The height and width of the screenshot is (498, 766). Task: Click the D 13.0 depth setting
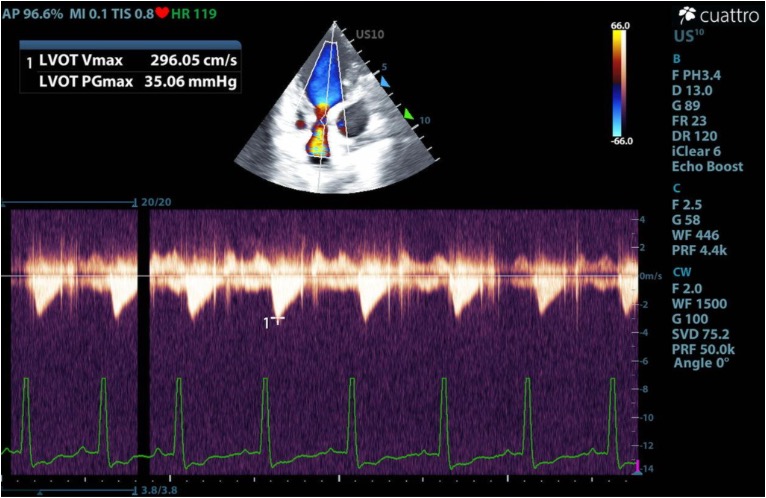coord(692,90)
